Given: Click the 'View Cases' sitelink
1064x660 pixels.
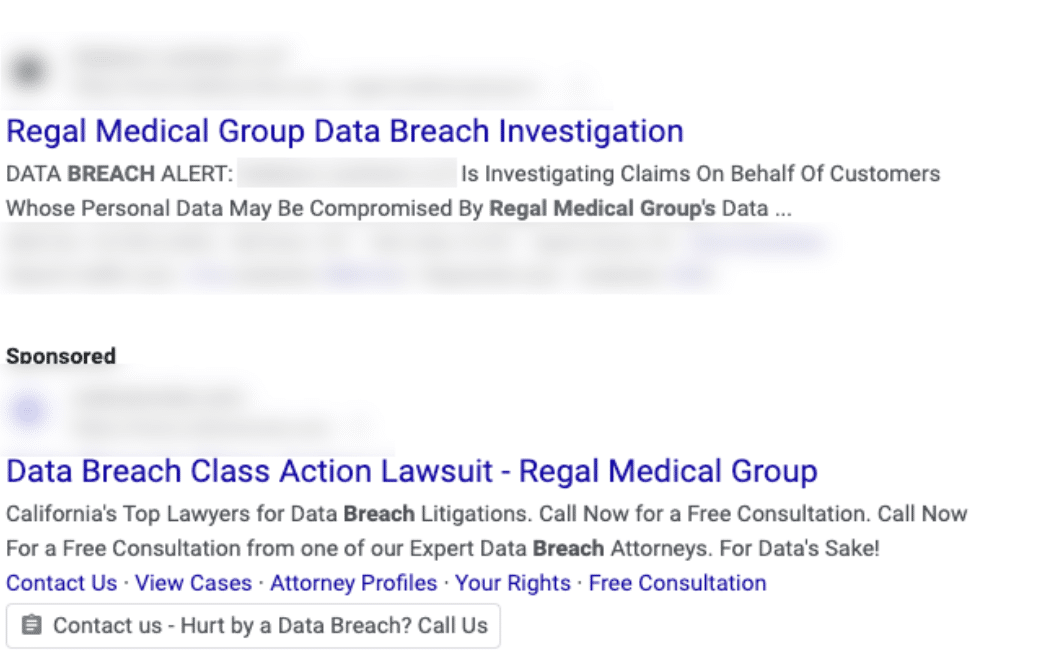Looking at the screenshot, I should pyautogui.click(x=193, y=583).
